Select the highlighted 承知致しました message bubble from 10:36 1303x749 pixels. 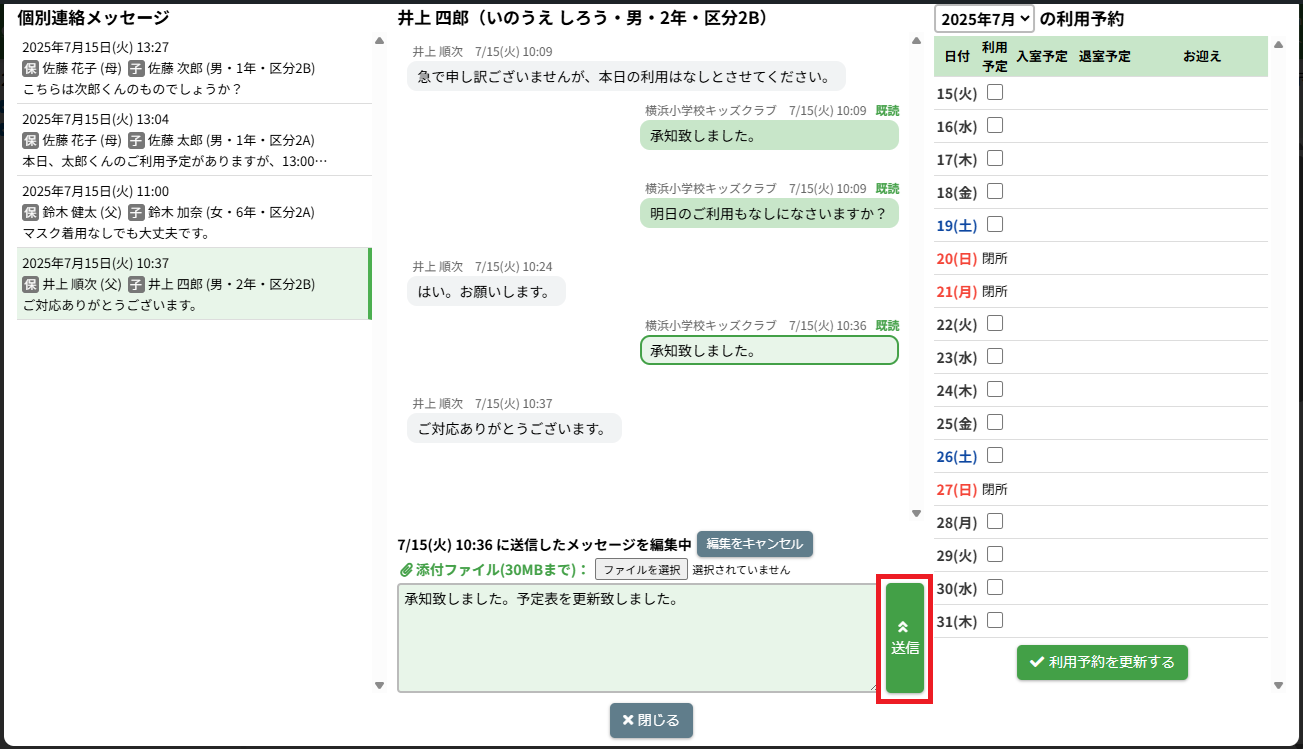pyautogui.click(x=768, y=351)
